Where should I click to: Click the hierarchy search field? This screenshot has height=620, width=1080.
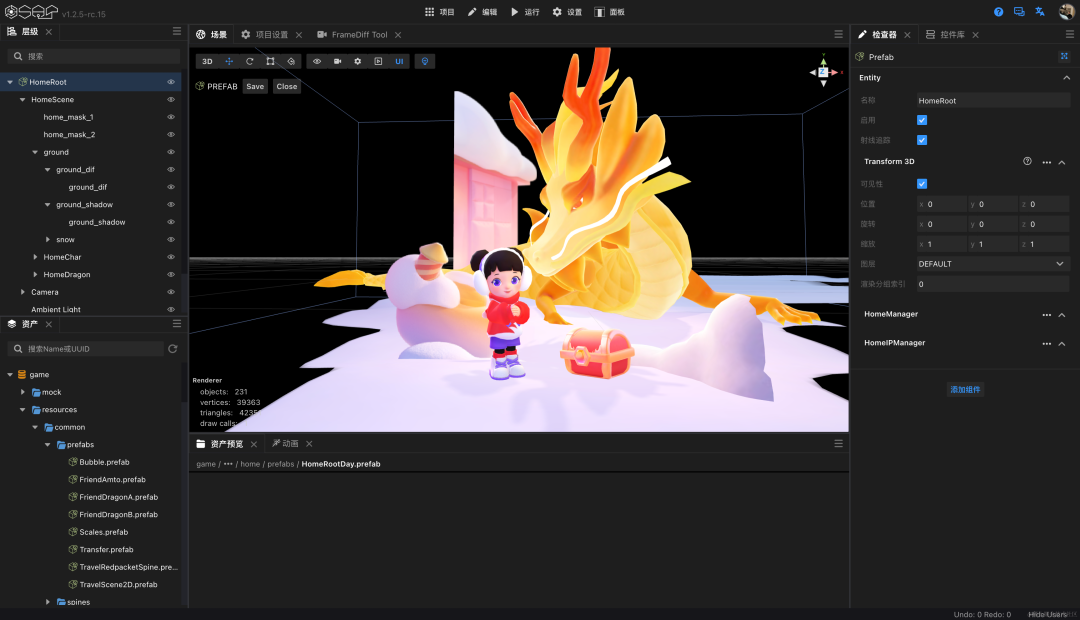coord(94,56)
